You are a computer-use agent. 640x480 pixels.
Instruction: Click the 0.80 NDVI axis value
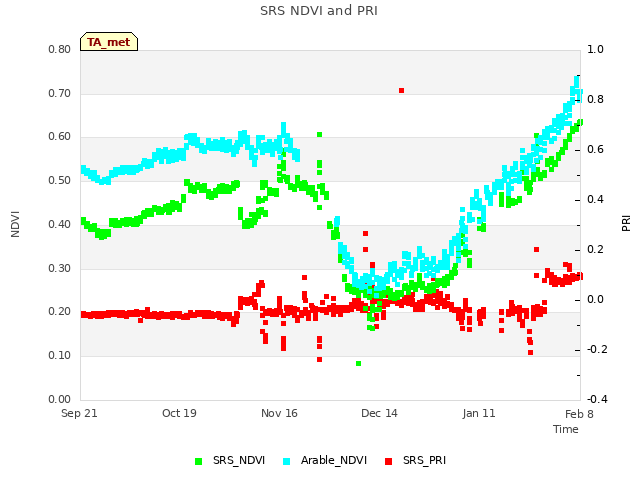point(60,50)
